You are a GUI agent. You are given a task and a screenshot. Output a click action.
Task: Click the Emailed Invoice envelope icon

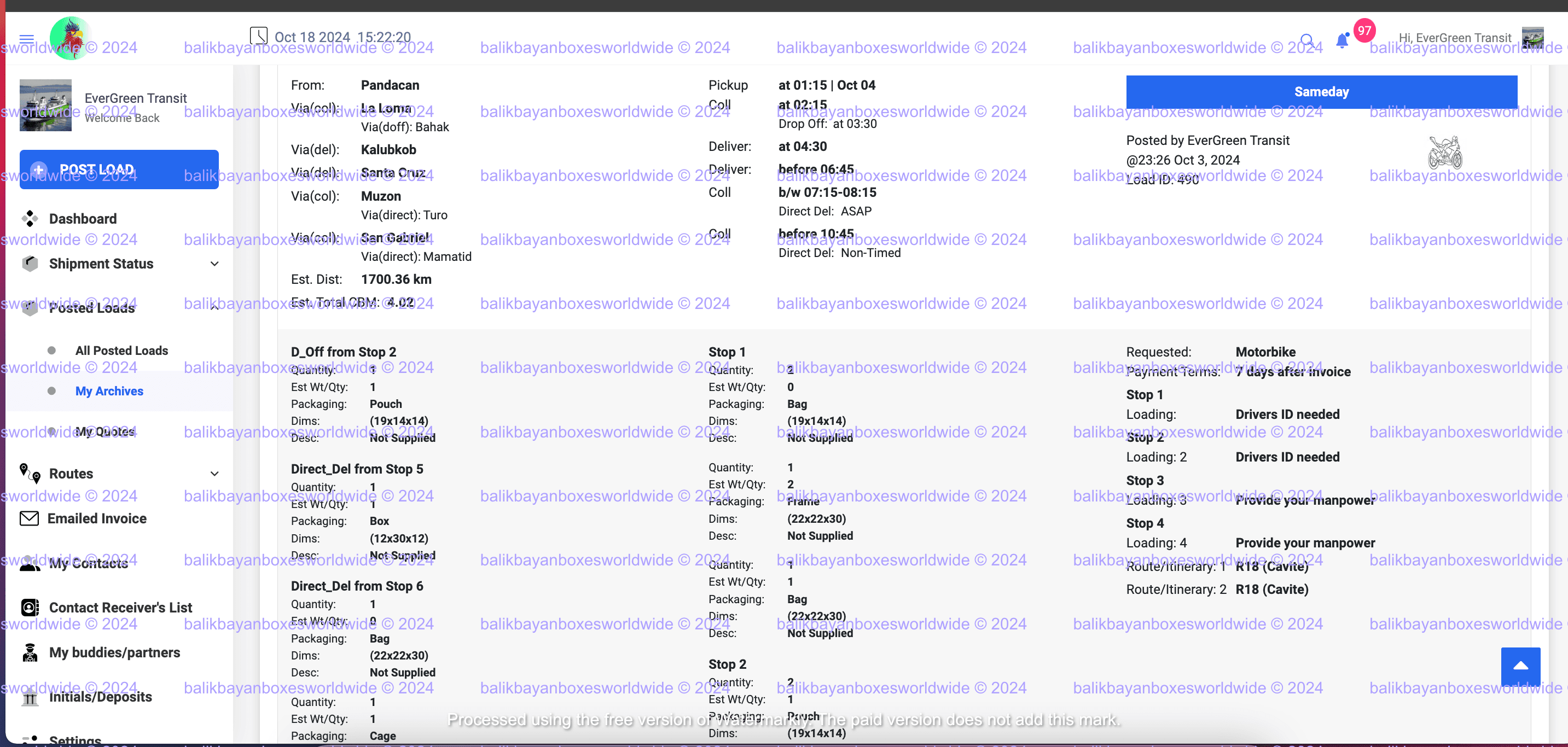coord(29,518)
